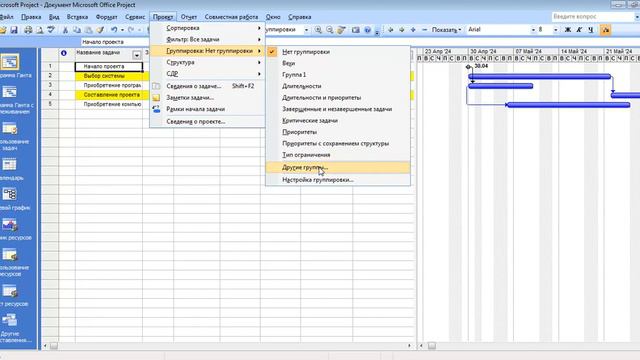Click the Print toolbar icon
Image resolution: width=640 pixels, height=360 pixels.
[x=28, y=30]
